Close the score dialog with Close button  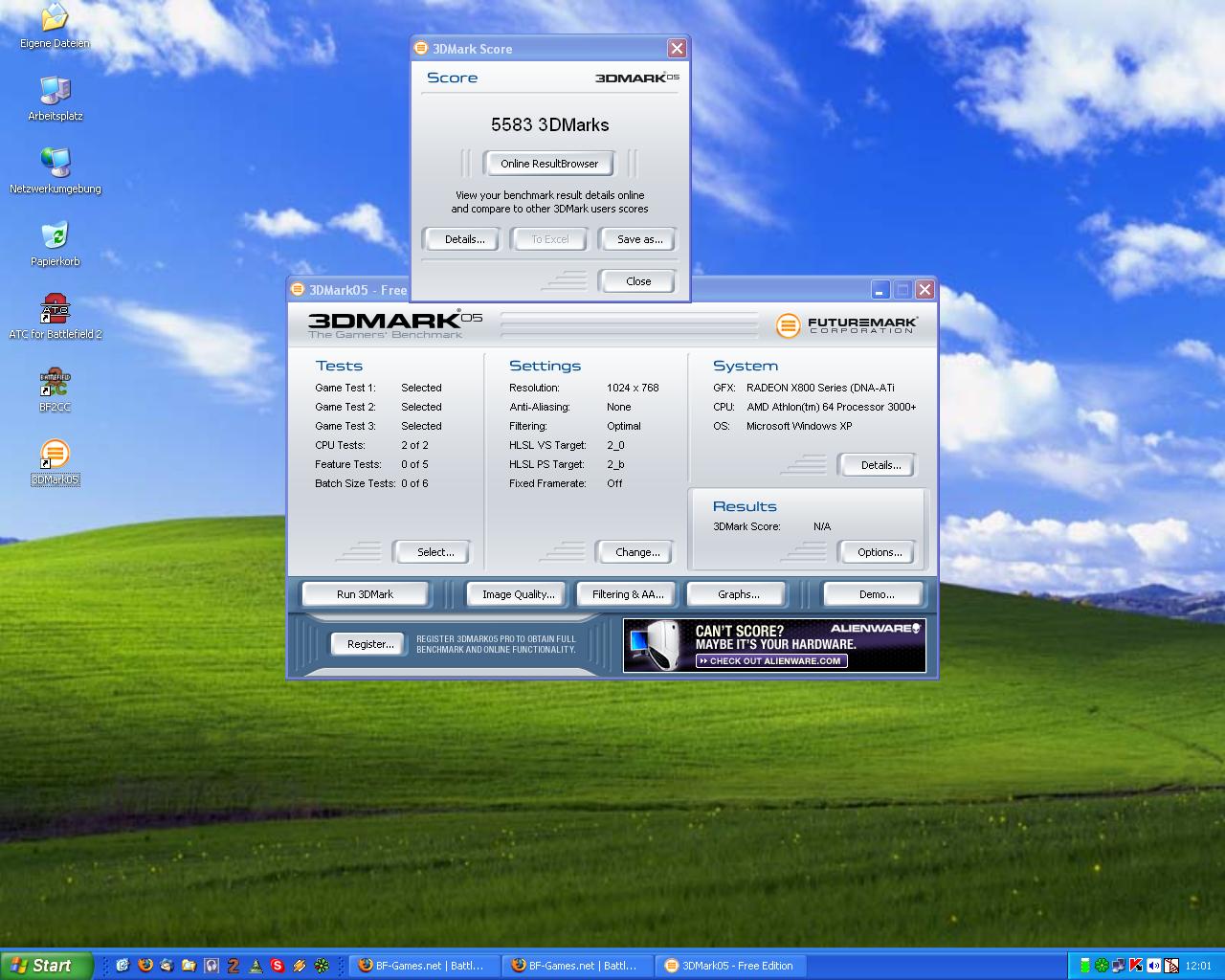pos(638,281)
